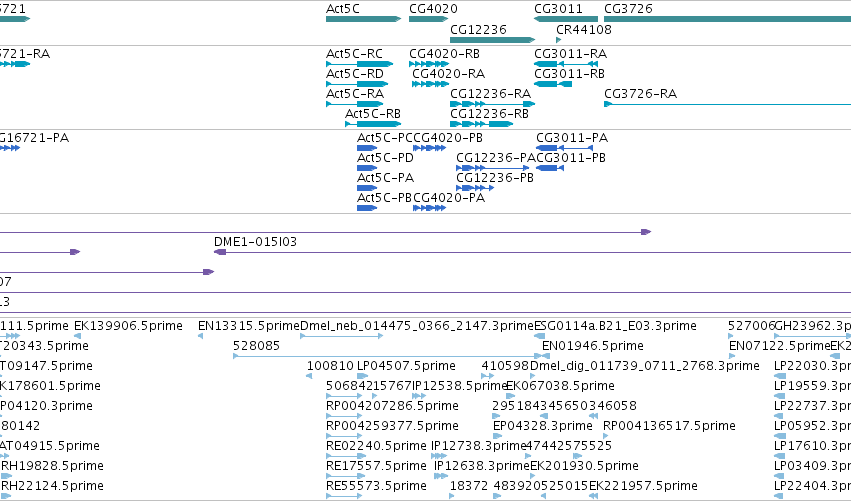
Task: Open EST RP004259377.5prime
Action: (392, 426)
